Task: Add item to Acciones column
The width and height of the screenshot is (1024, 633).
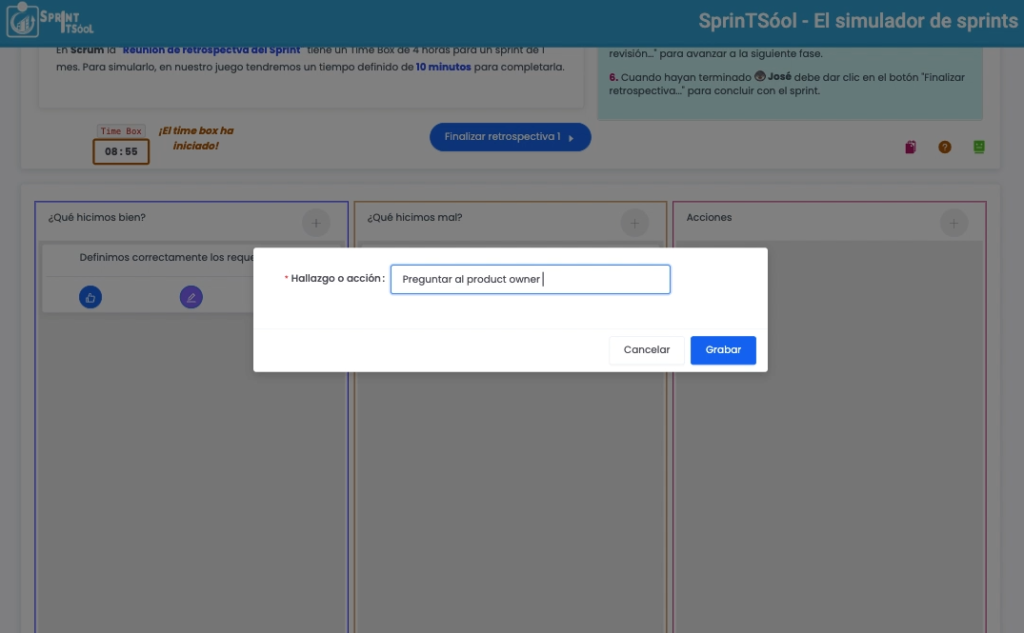Action: click(x=953, y=223)
